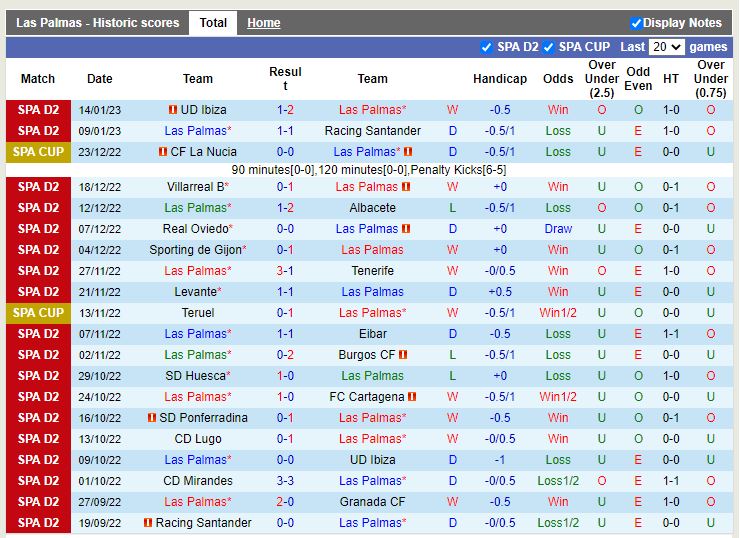Click the Date column header

(100, 78)
